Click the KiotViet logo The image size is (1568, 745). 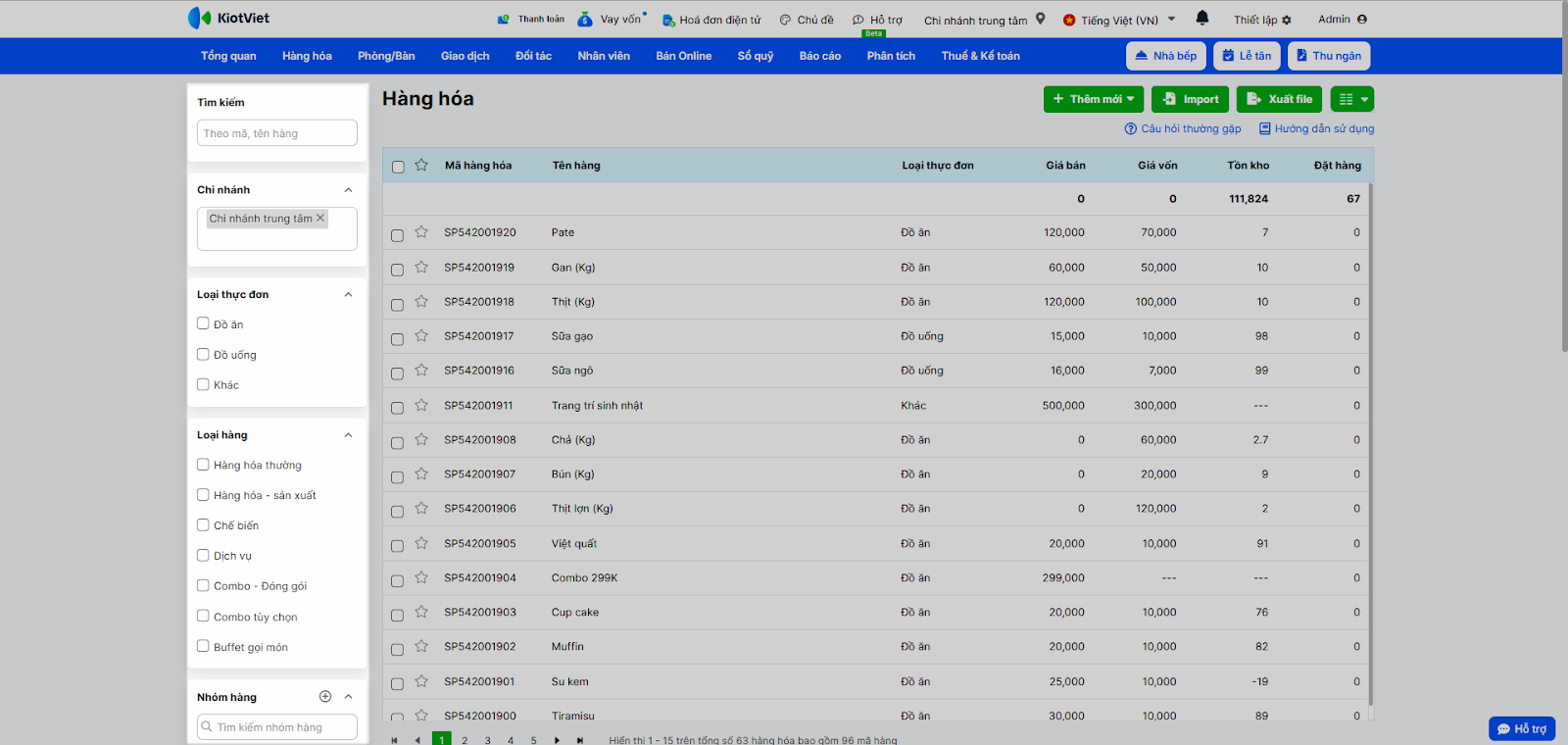click(x=228, y=18)
